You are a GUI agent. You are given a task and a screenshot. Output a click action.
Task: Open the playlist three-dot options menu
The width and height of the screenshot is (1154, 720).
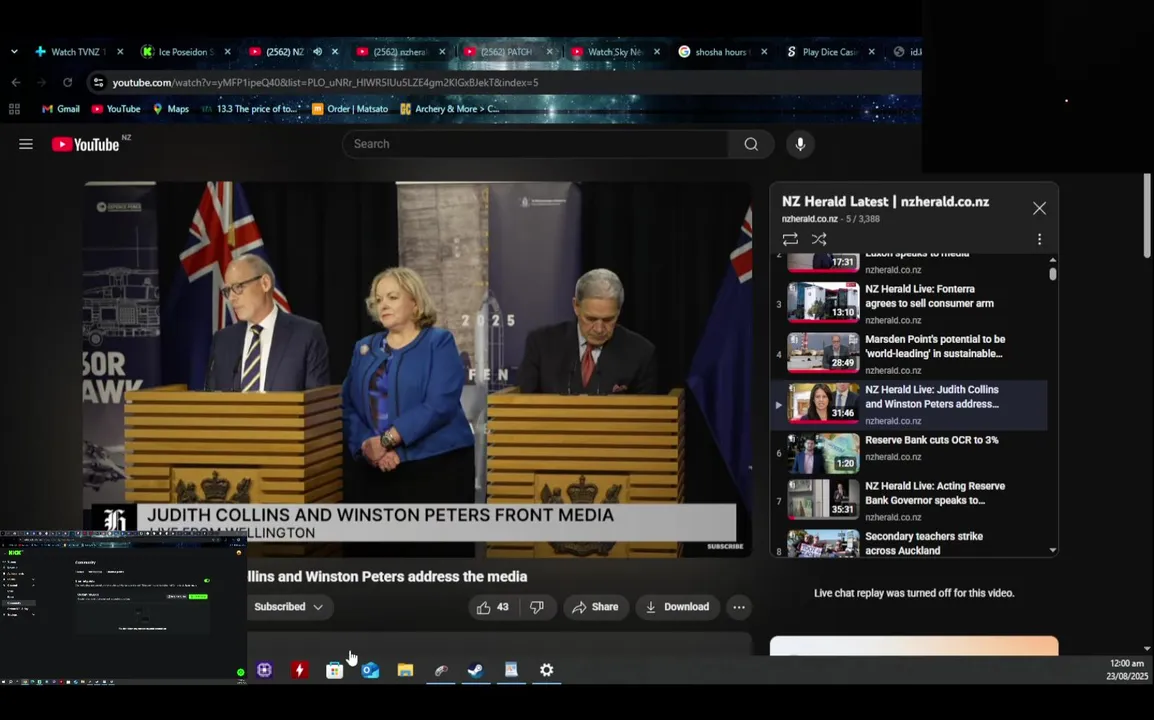[1039, 239]
